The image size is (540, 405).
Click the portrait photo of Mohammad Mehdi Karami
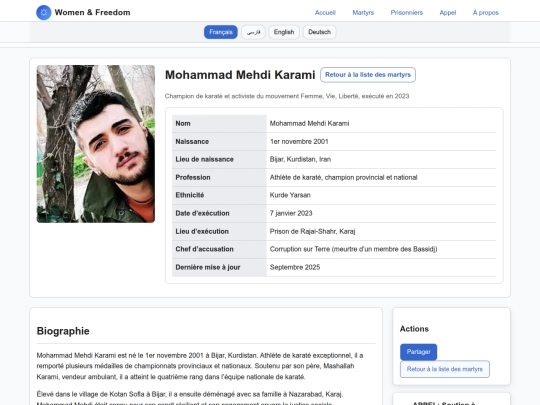96,144
